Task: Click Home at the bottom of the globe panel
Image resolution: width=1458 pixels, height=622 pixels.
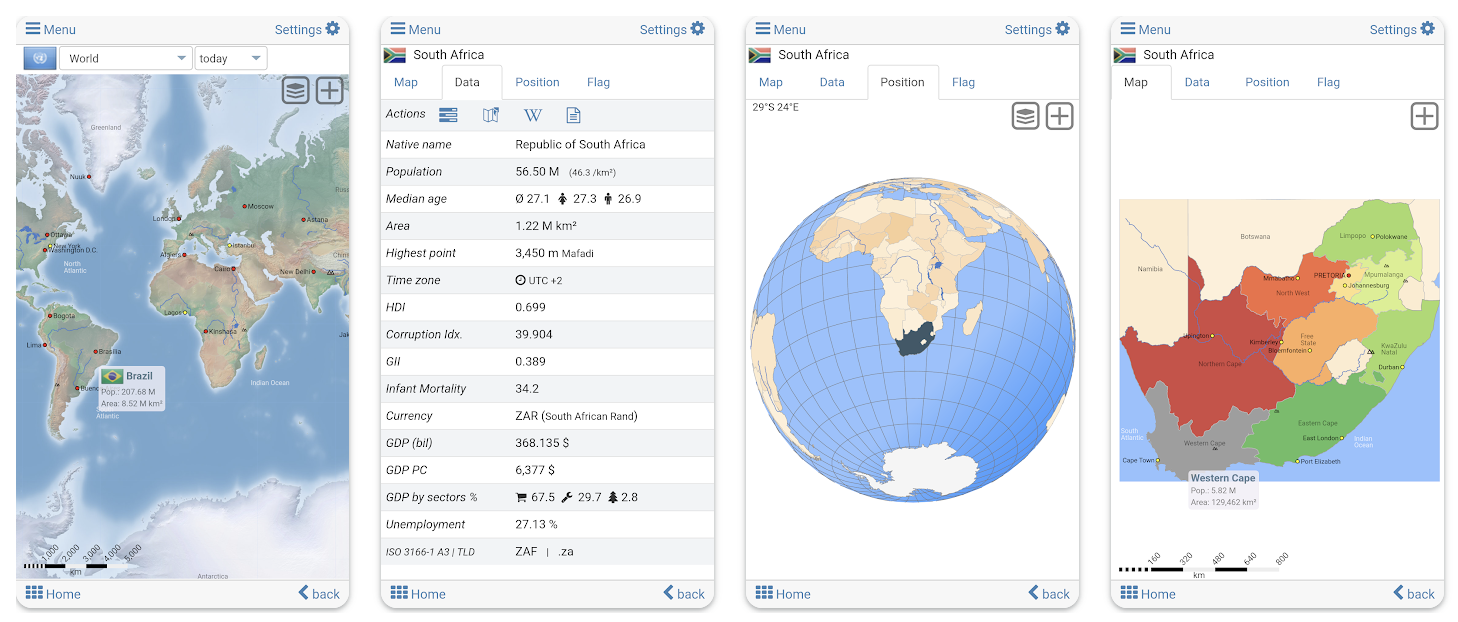Action: coord(782,594)
